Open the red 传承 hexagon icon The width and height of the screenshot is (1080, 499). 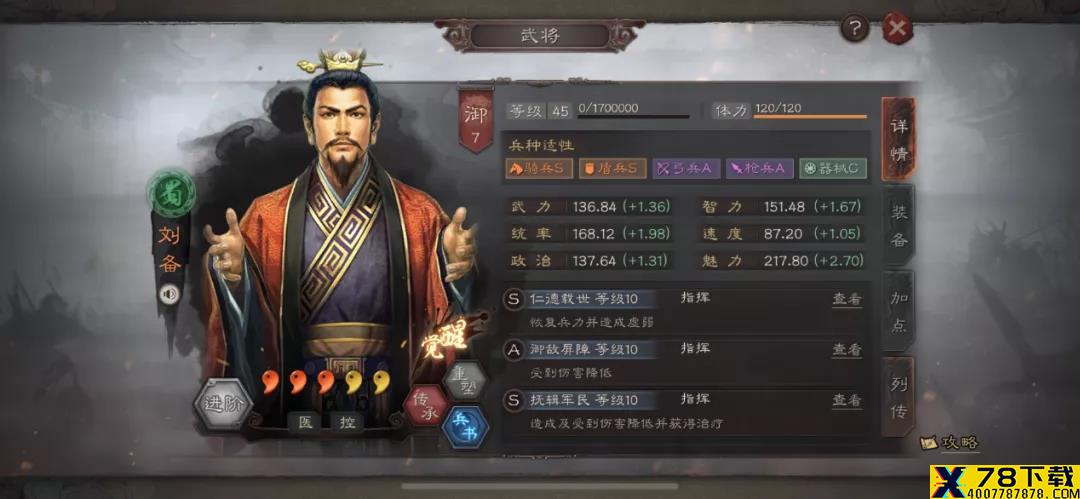click(x=424, y=405)
